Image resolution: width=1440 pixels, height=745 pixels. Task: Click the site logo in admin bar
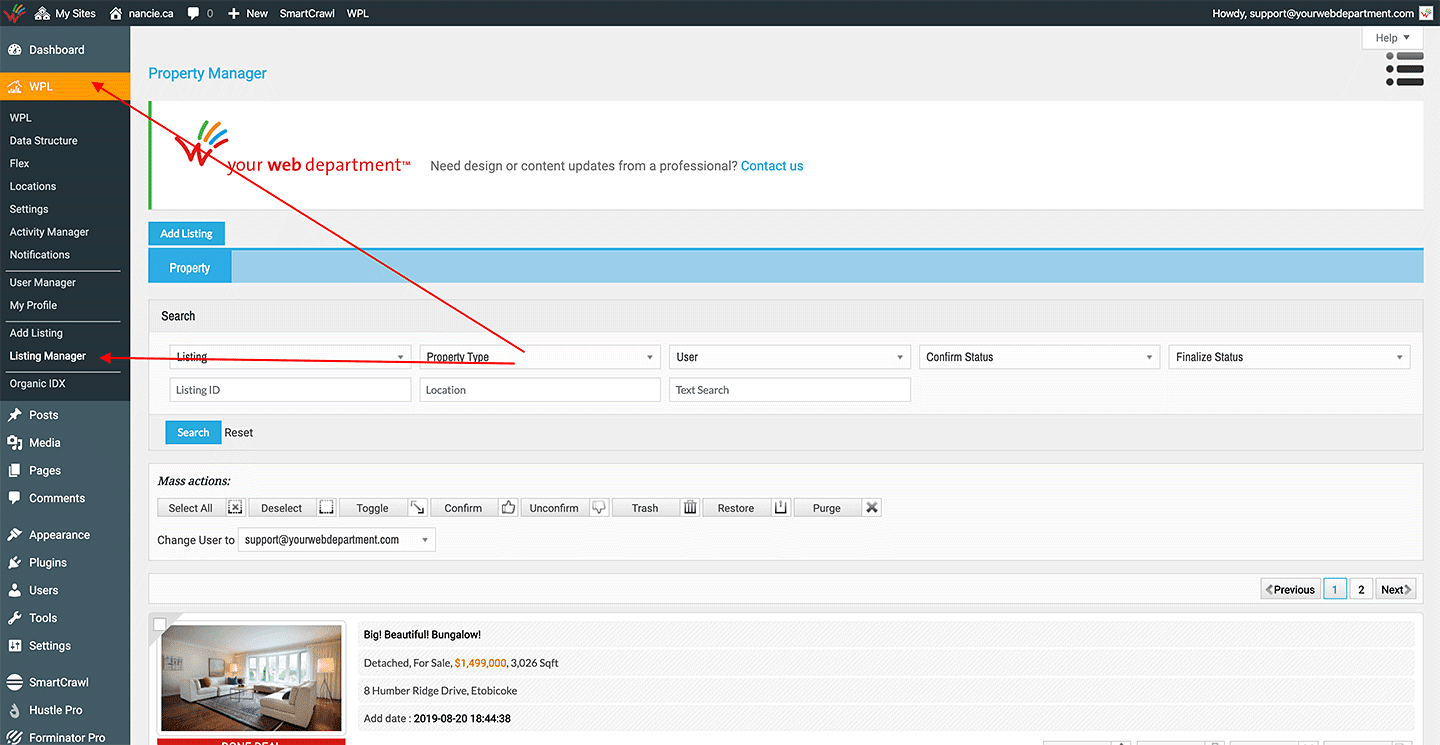(14, 13)
